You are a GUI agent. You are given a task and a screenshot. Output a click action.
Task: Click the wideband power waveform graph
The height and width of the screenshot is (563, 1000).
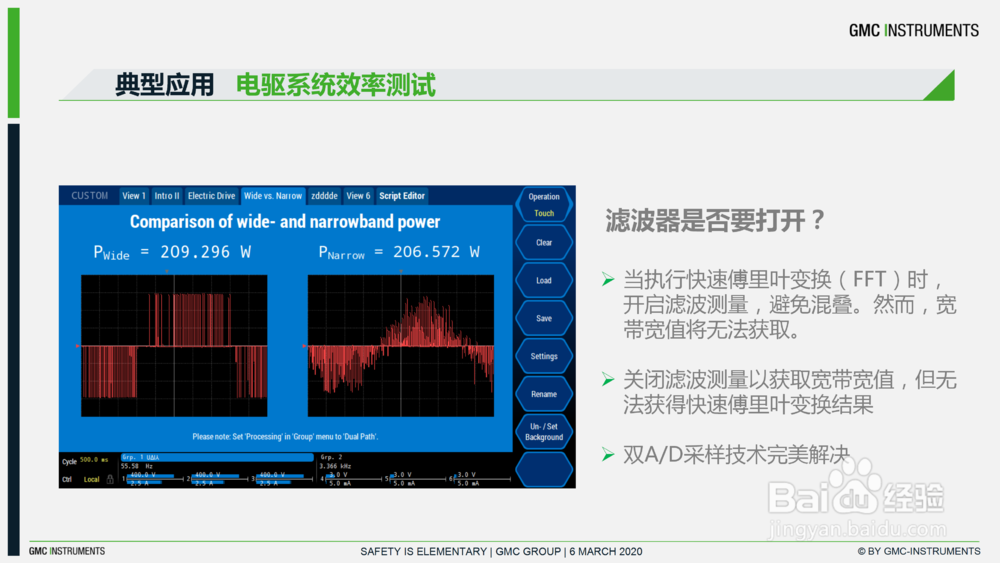(x=174, y=346)
